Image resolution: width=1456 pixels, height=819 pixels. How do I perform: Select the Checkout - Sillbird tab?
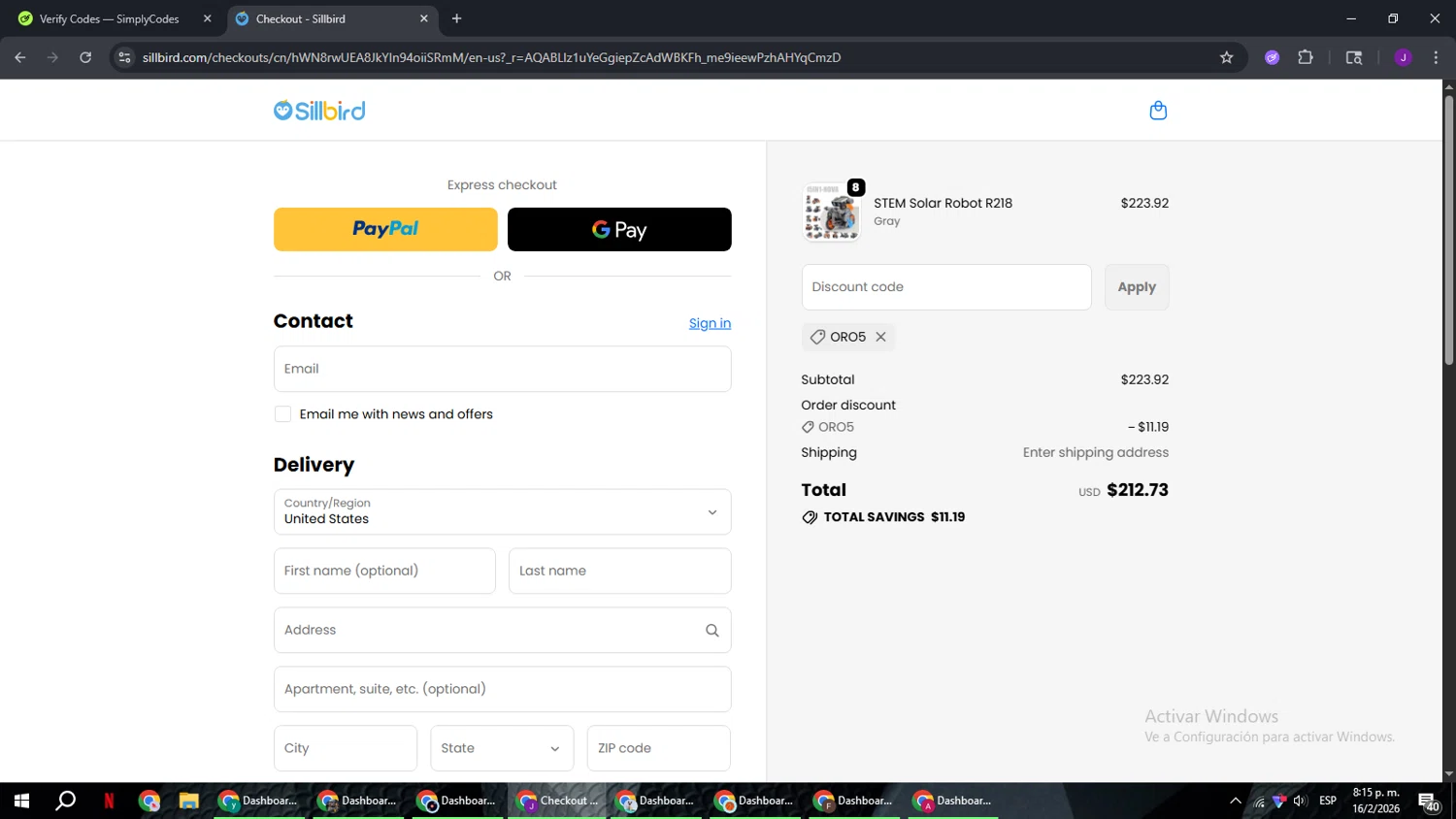(x=330, y=18)
